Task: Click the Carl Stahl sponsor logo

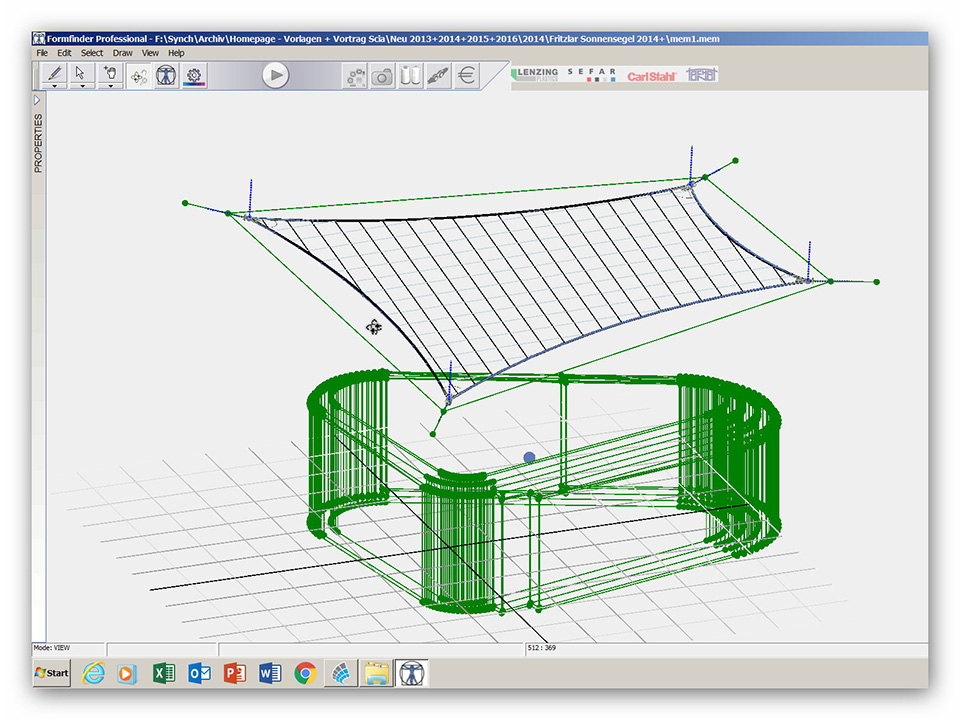Action: pos(652,76)
